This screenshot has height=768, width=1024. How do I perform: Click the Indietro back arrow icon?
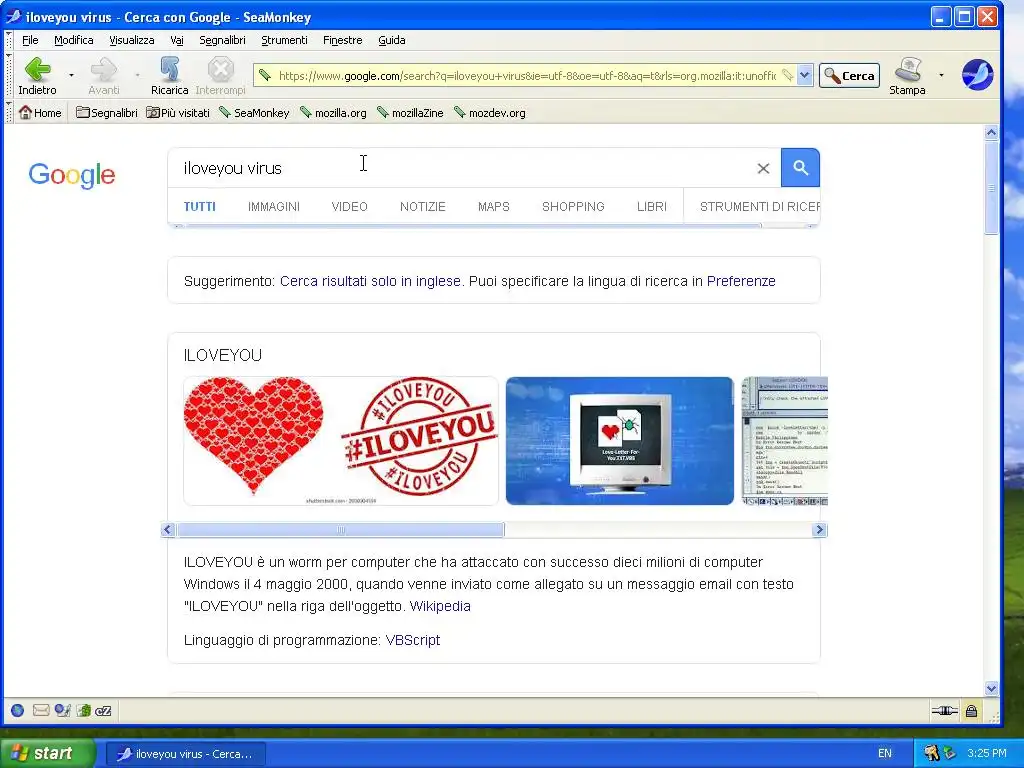[37, 69]
